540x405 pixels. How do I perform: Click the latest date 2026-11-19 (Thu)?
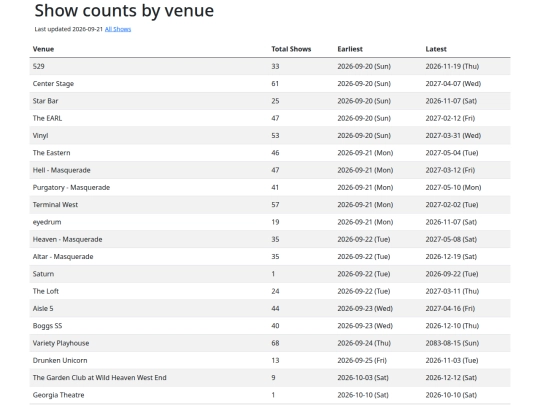point(452,66)
